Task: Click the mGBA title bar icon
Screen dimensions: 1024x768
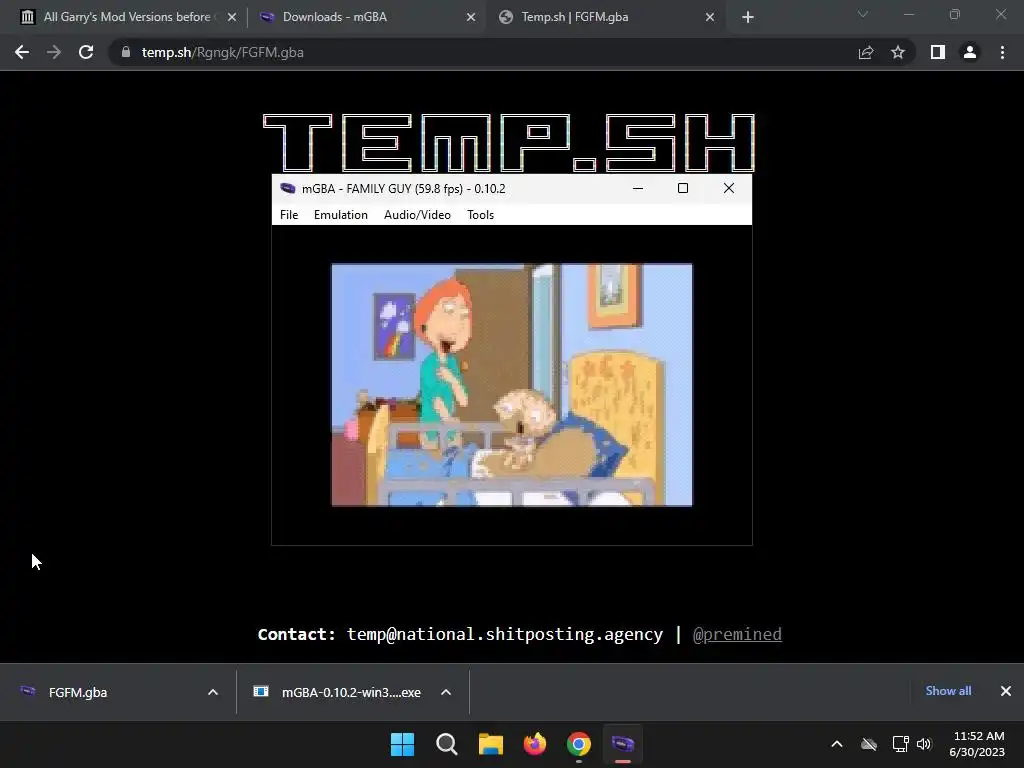Action: point(287,189)
